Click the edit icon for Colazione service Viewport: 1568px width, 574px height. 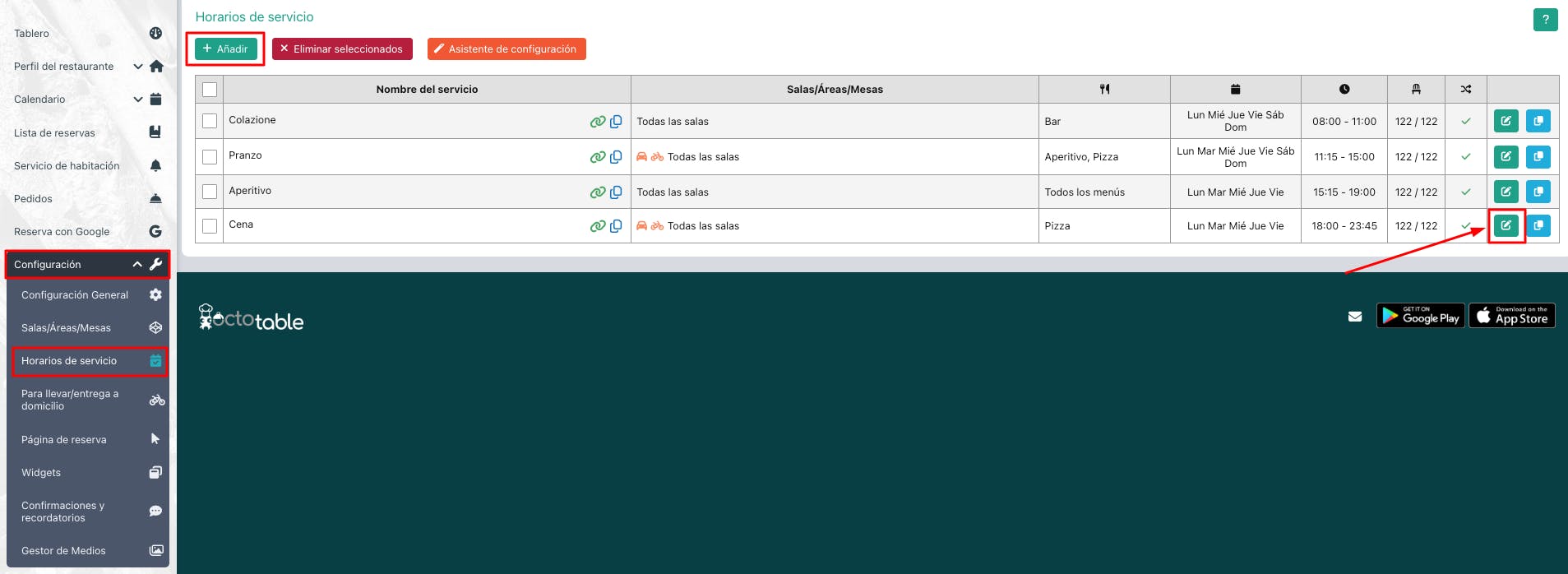pyautogui.click(x=1506, y=121)
